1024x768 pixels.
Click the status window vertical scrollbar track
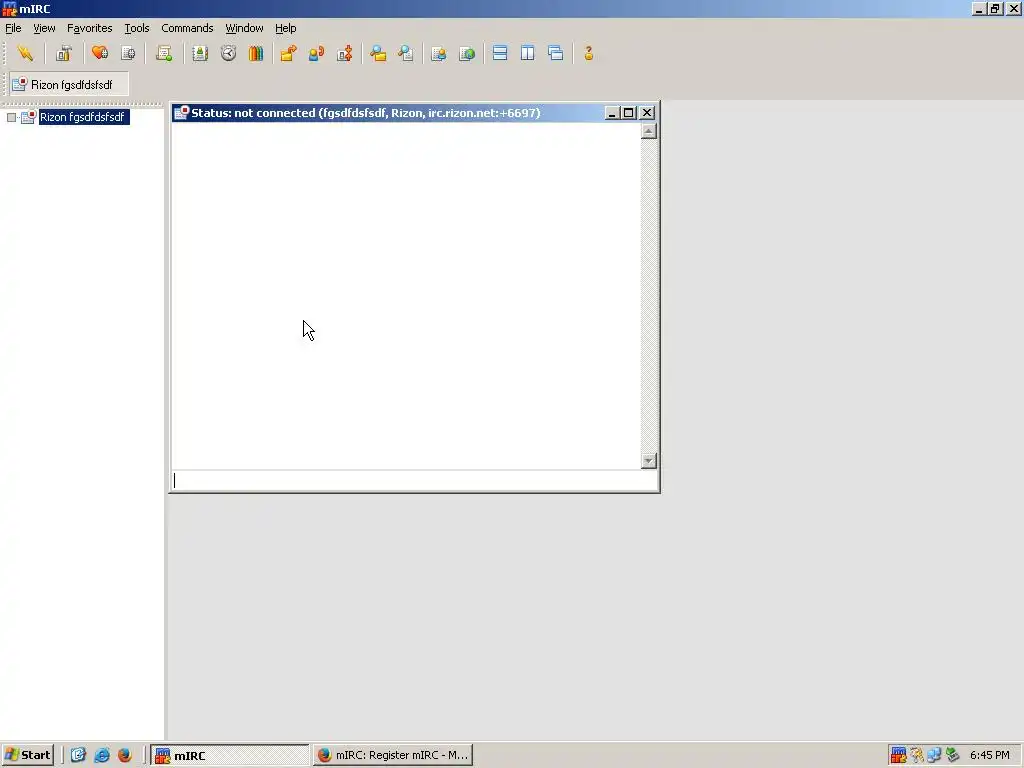[x=648, y=296]
